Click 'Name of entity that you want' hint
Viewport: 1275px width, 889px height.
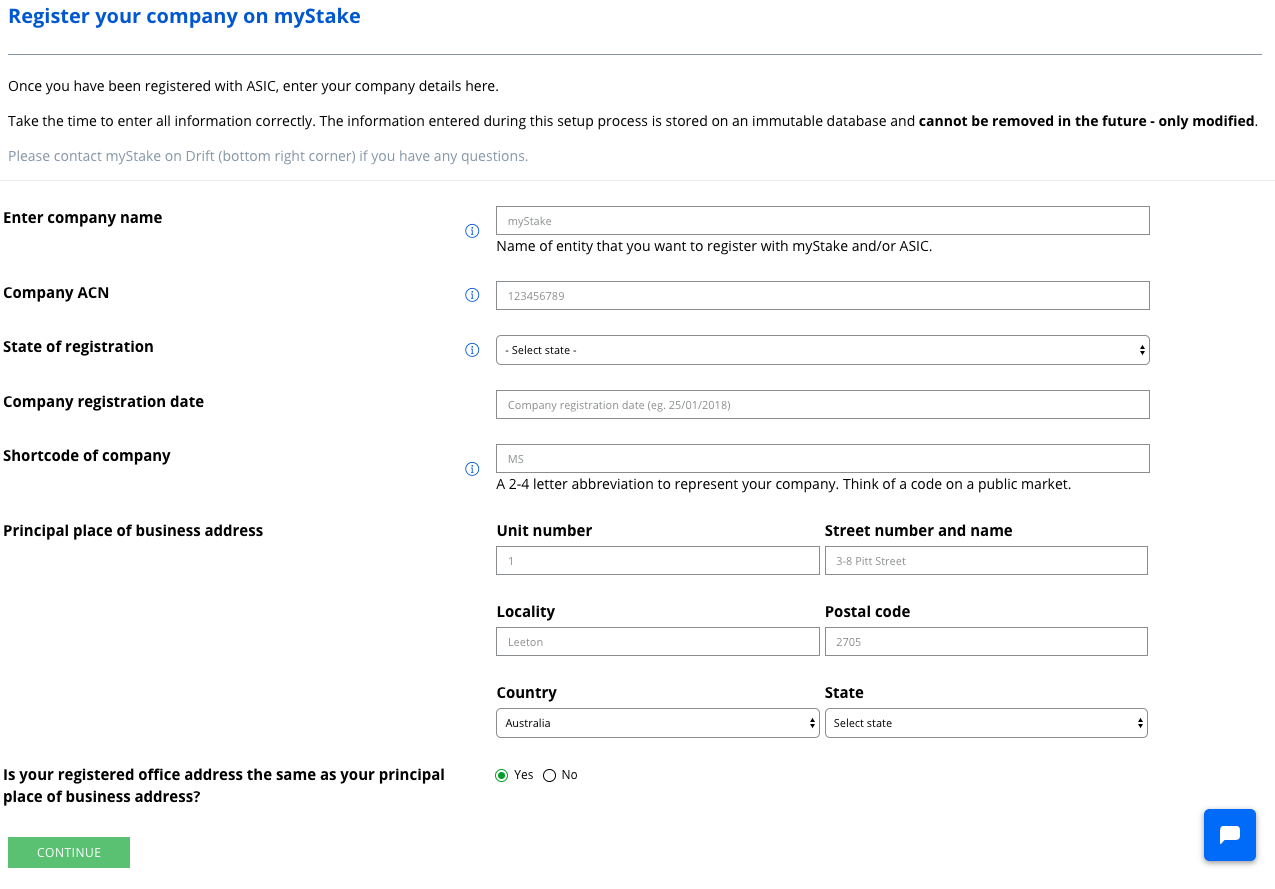pos(714,246)
